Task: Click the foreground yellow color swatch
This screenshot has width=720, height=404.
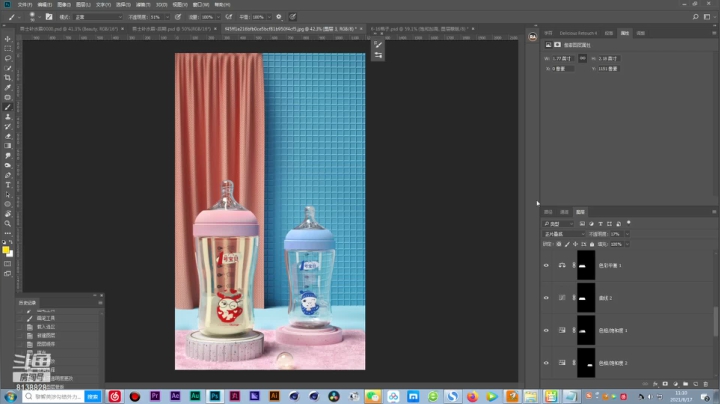Action: tap(6, 250)
